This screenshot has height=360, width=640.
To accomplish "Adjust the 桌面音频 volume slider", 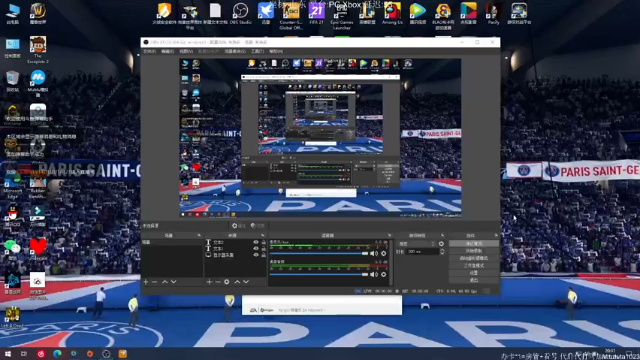I will [x=319, y=275].
